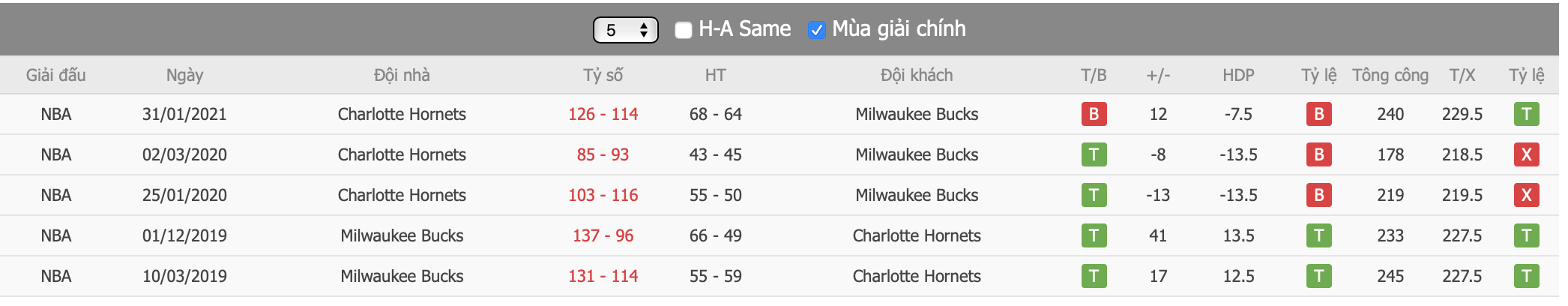Viewport: 1568px width, 306px height.
Task: Select Charlotte Hornets in the 31/01/2021 row
Action: pos(402,114)
